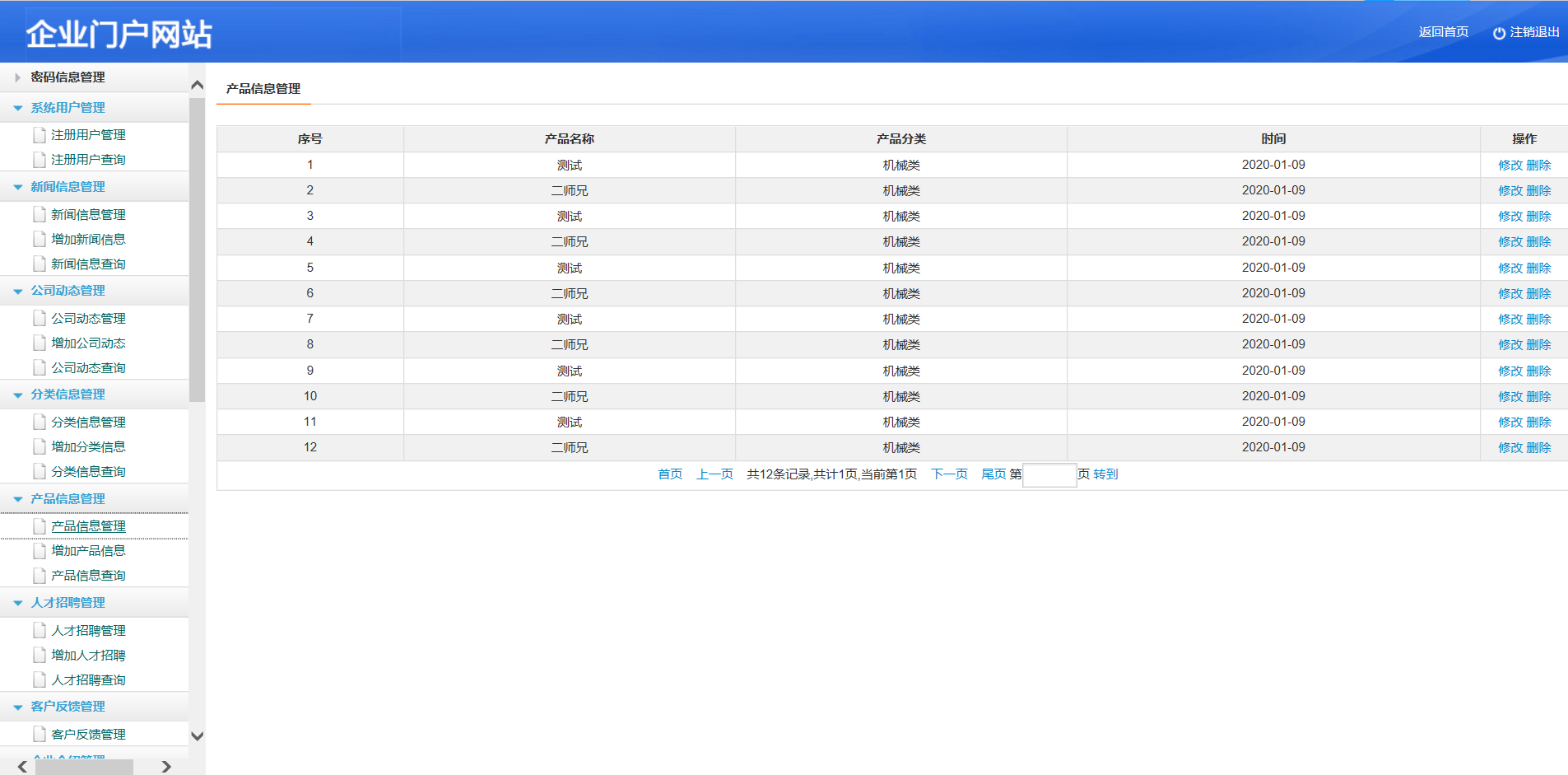Click the sidebar scroll down arrow
The image size is (1568, 775).
coord(197,736)
